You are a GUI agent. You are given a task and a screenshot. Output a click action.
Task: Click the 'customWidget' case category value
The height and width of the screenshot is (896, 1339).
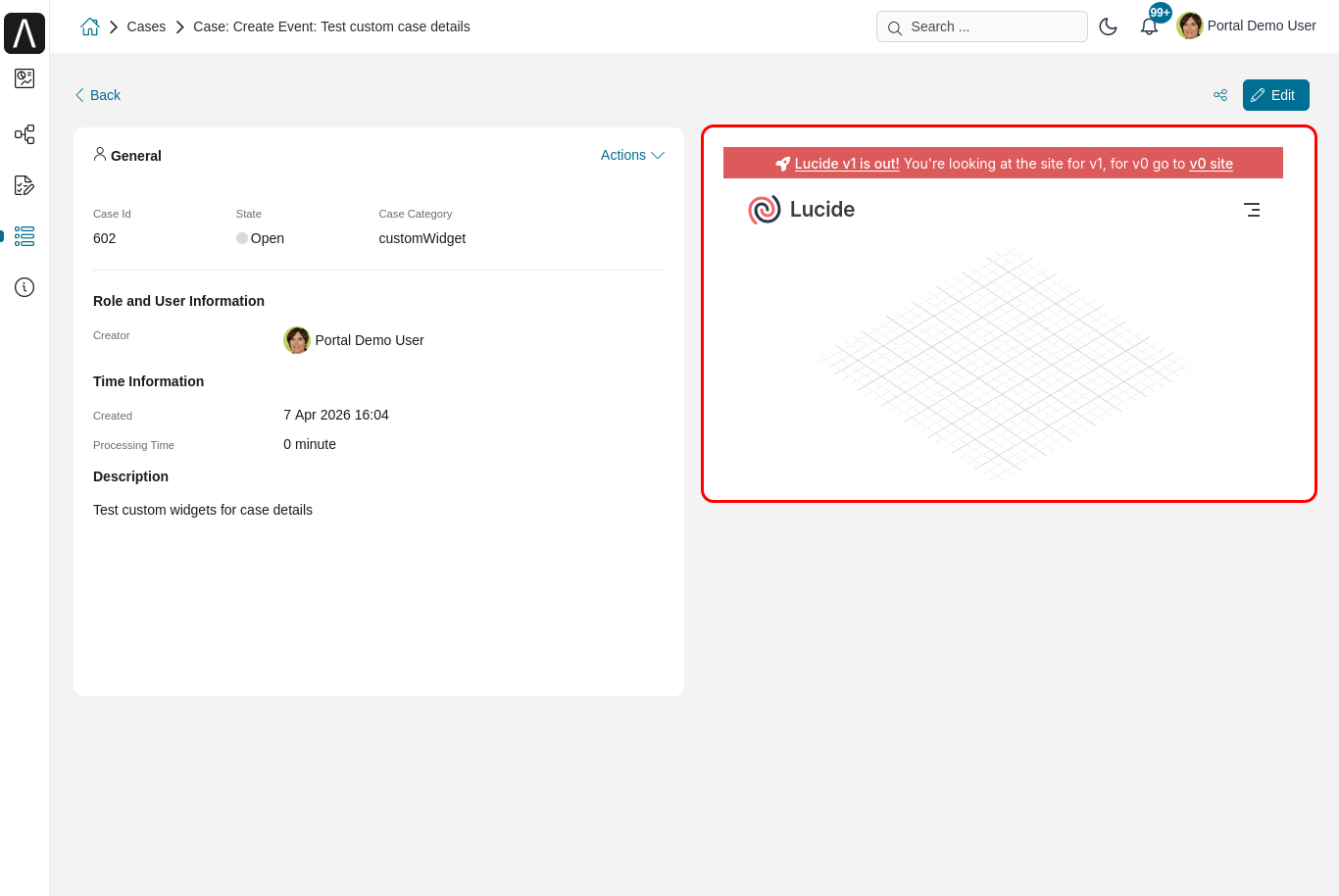422,238
